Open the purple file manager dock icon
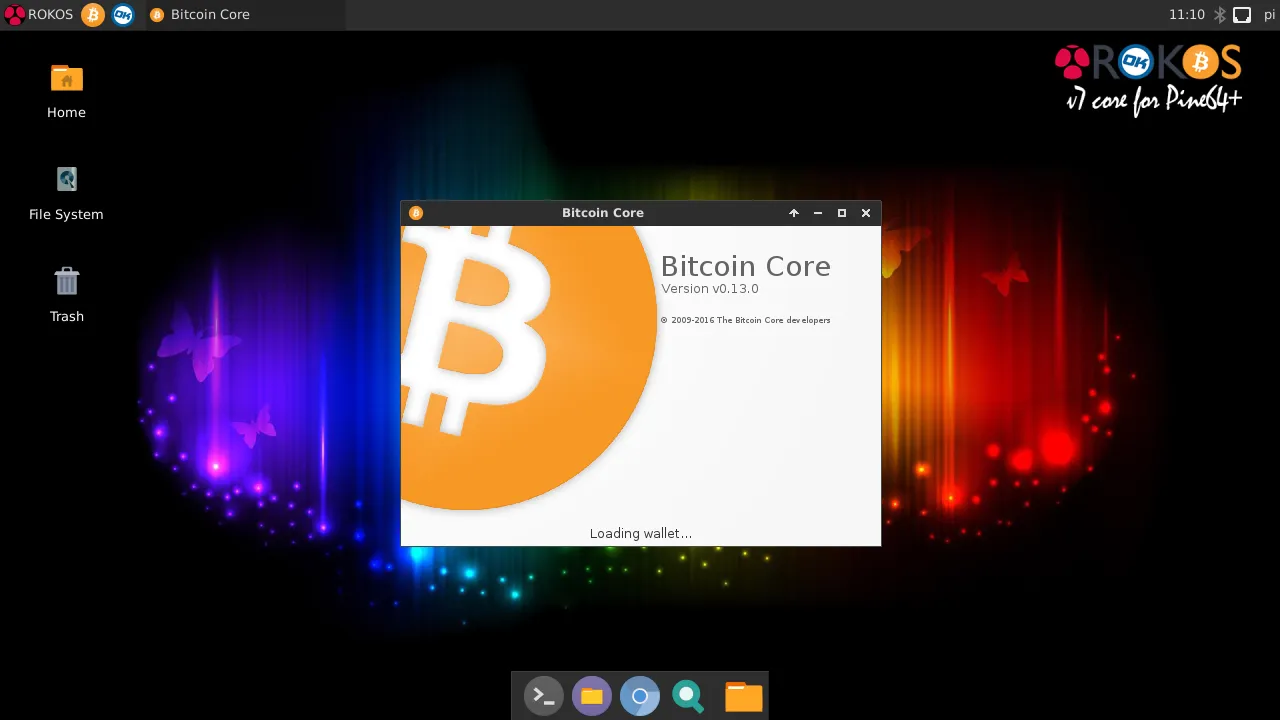Screen dimensions: 1280x720 tap(592, 696)
